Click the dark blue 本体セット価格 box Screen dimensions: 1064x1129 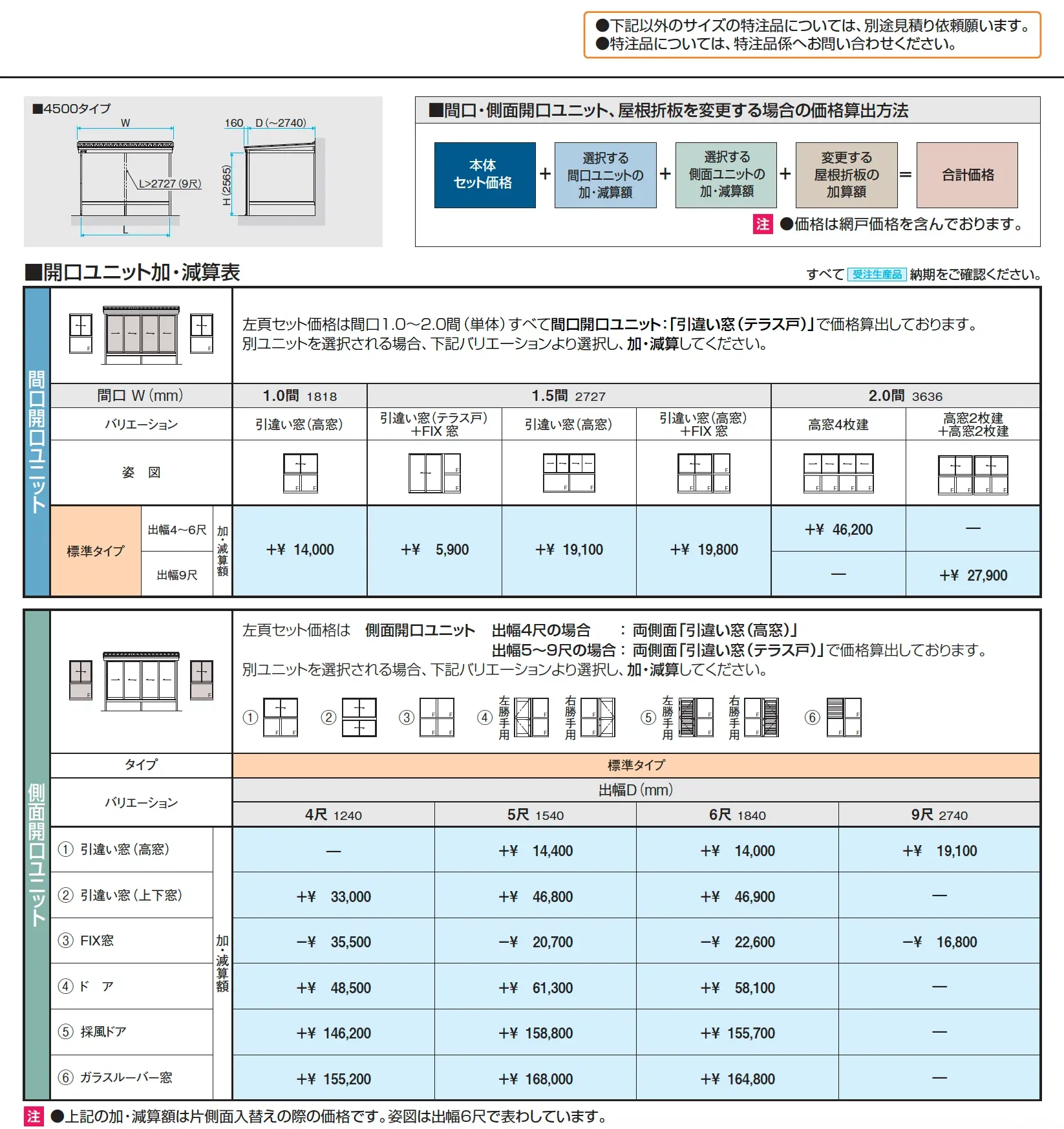pyautogui.click(x=485, y=175)
